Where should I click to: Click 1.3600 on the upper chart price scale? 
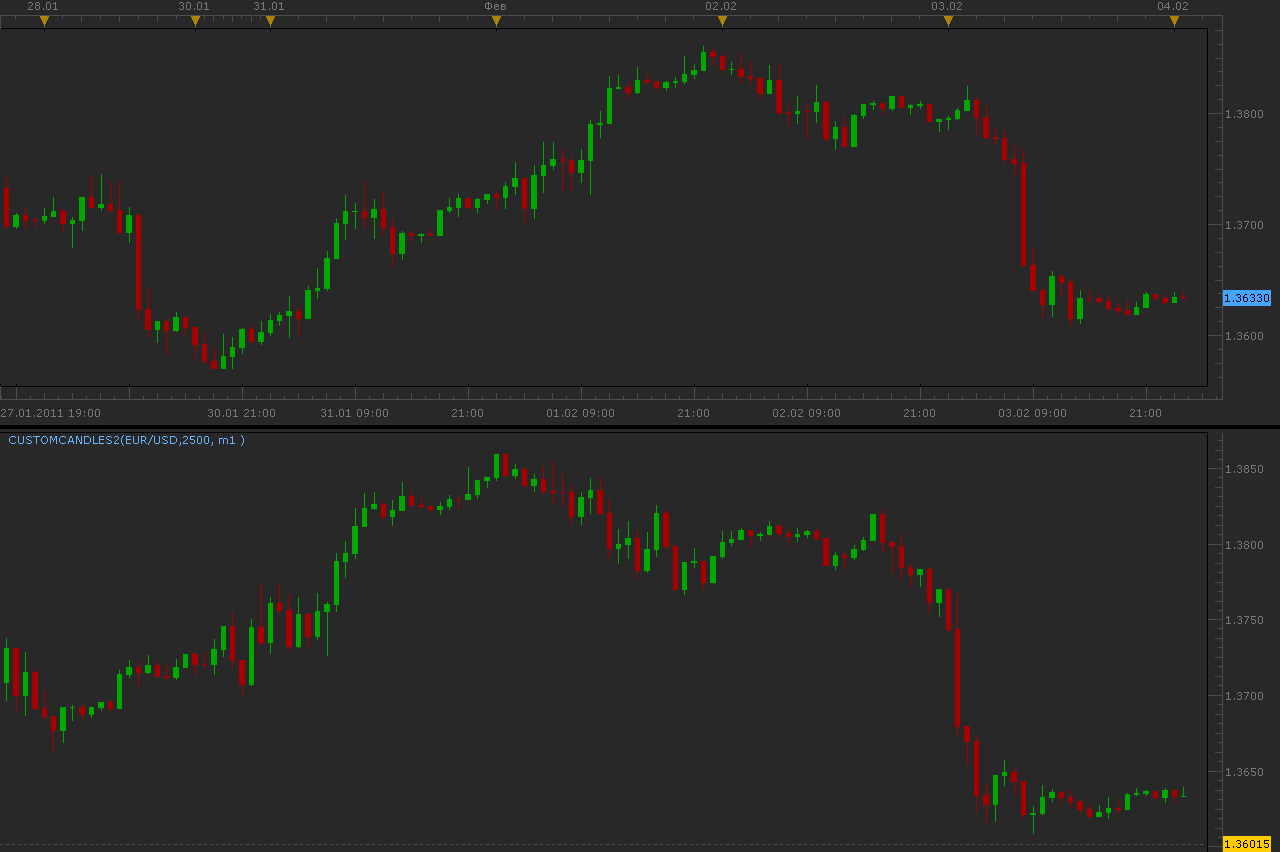(x=1245, y=336)
